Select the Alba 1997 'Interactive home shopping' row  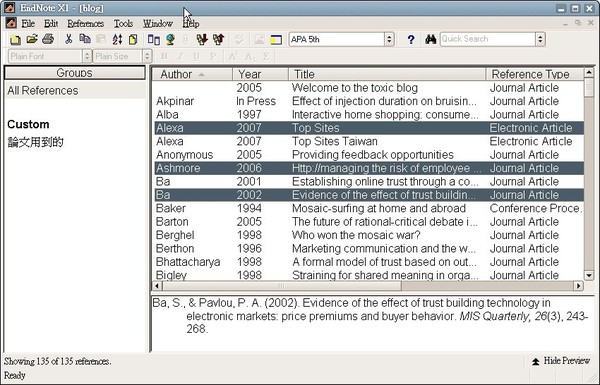tap(369, 114)
